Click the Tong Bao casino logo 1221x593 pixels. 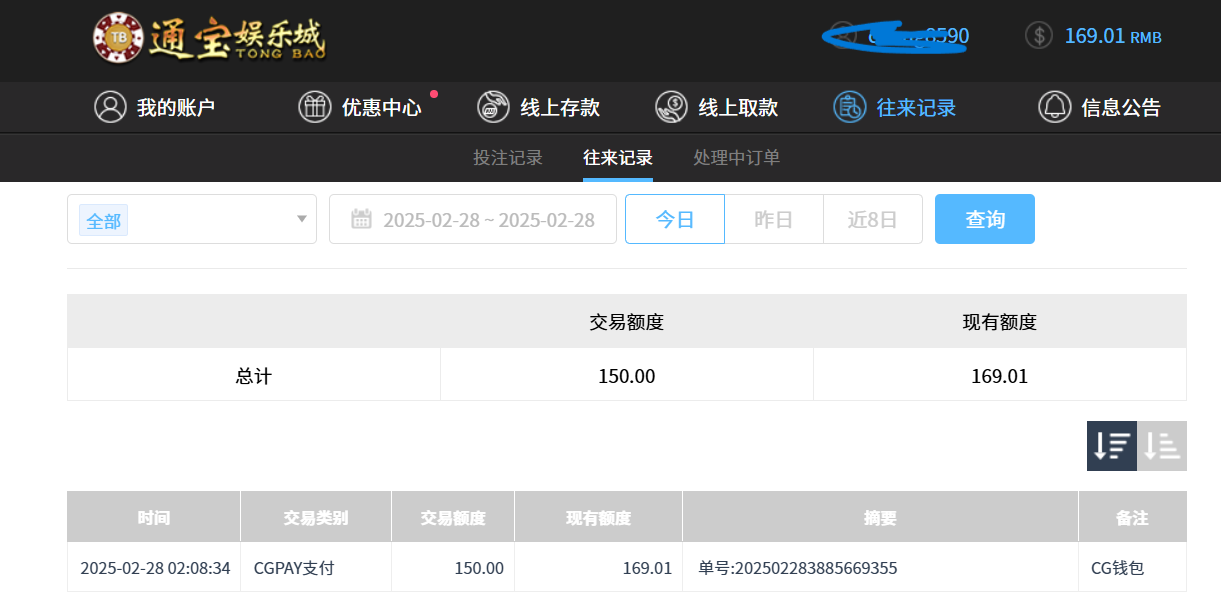click(x=209, y=38)
